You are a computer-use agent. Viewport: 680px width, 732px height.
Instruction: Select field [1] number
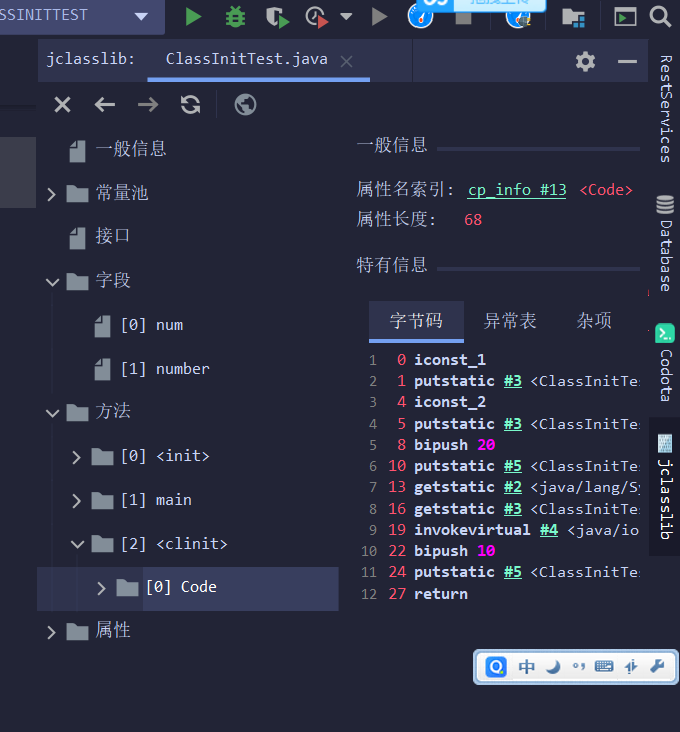pos(165,369)
